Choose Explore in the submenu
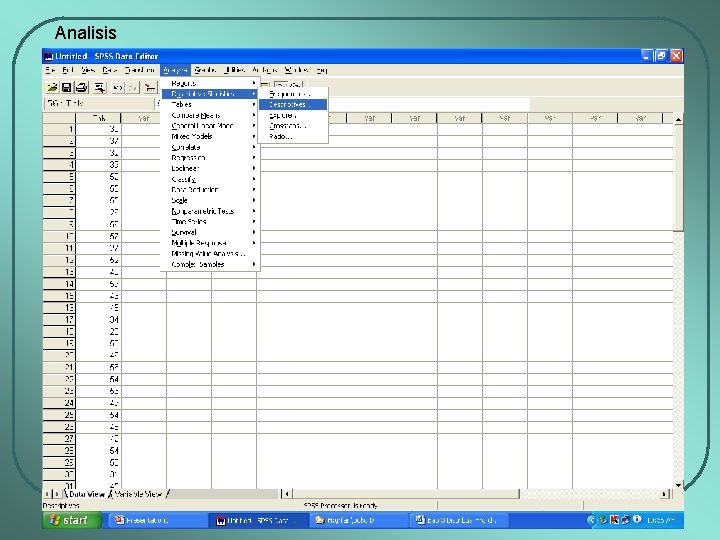This screenshot has height=540, width=720. 293,115
